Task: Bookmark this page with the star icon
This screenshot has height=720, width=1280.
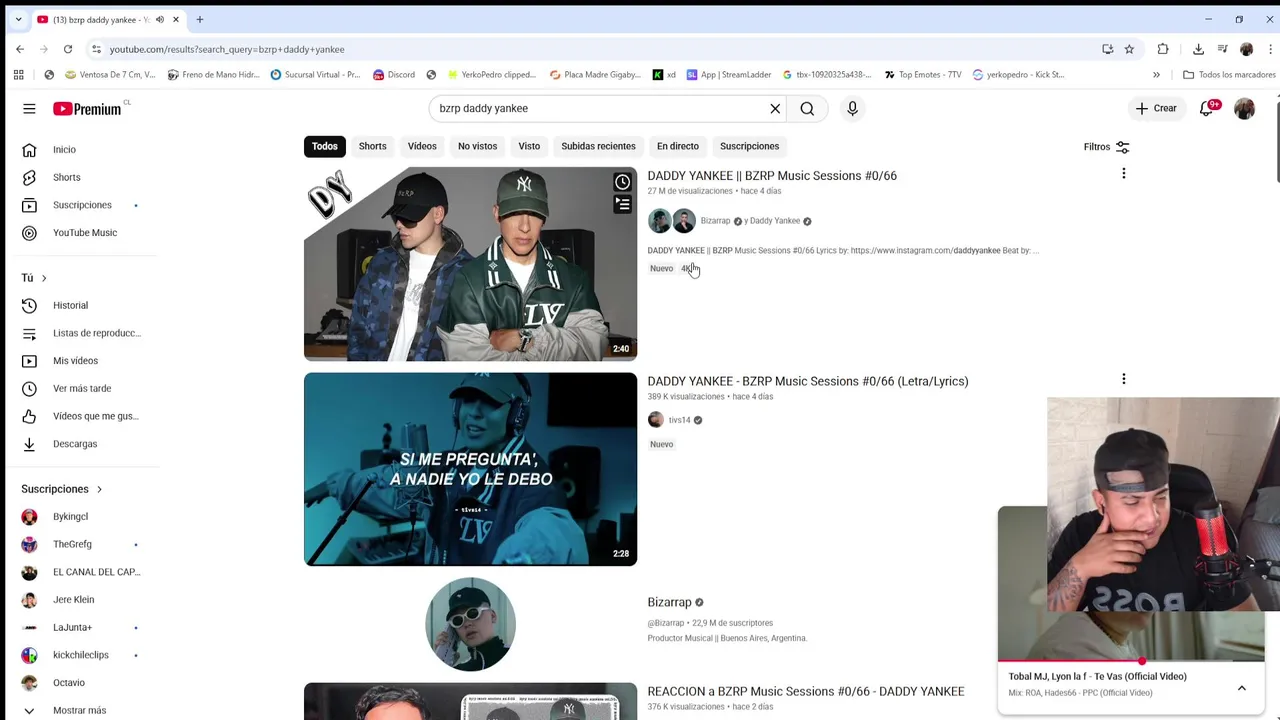Action: pyautogui.click(x=1129, y=49)
